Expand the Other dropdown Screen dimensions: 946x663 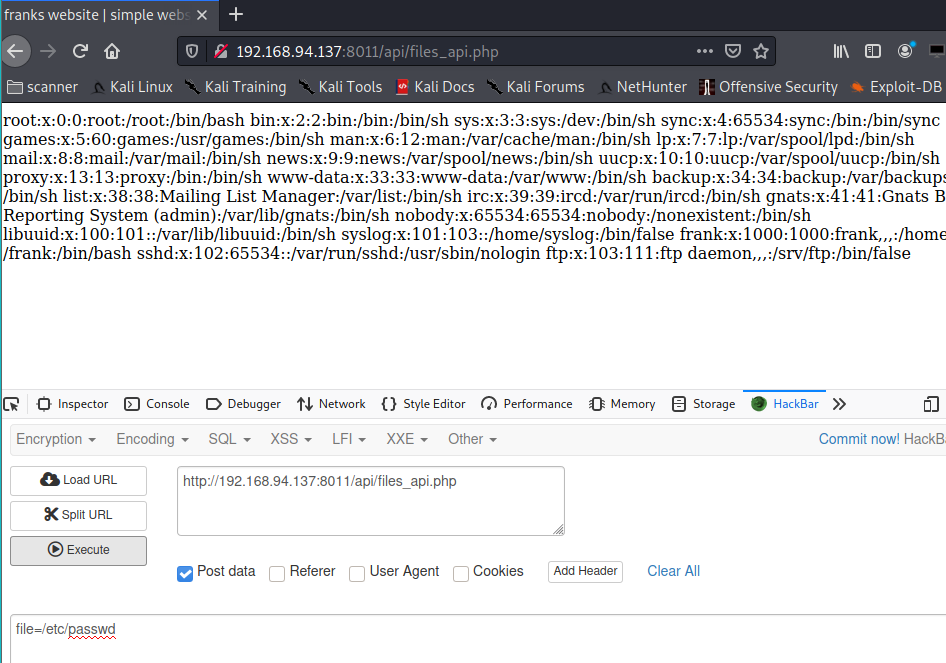coord(472,439)
